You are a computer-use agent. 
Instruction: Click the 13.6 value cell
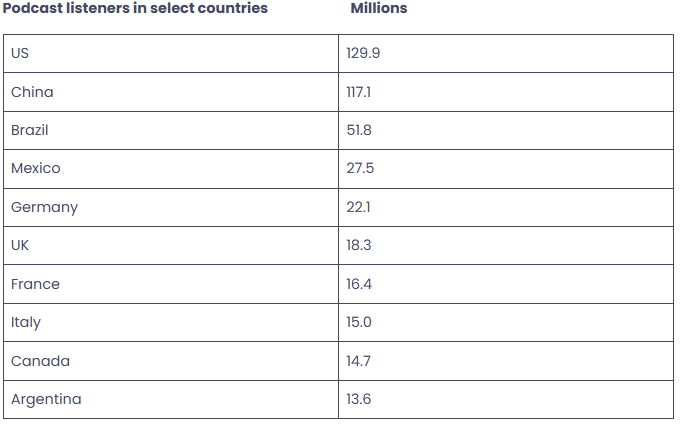click(359, 399)
